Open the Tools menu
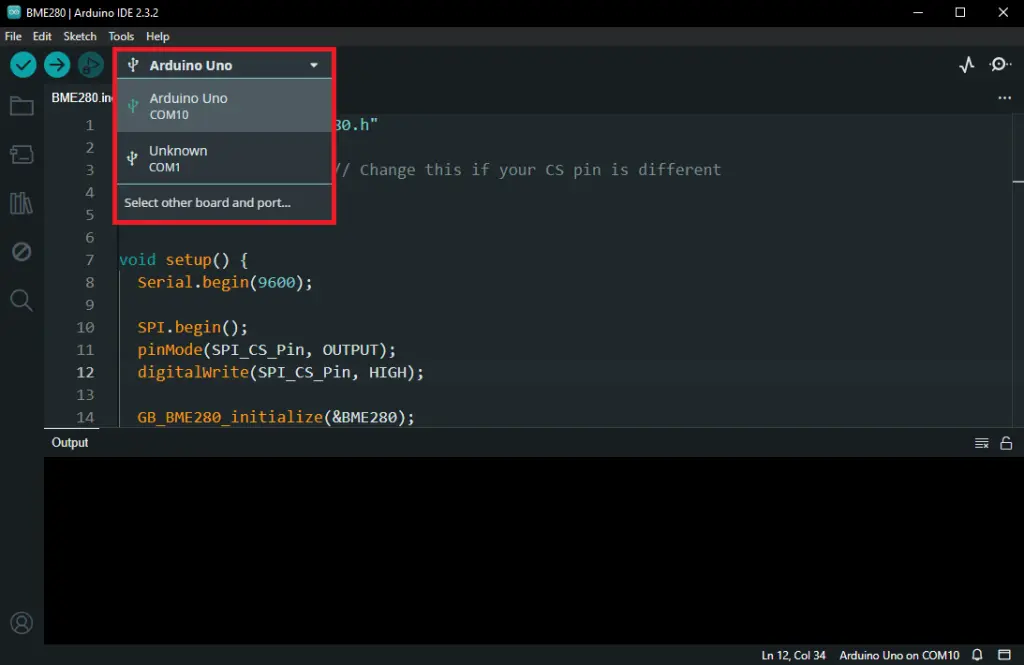The width and height of the screenshot is (1024, 665). [x=121, y=37]
